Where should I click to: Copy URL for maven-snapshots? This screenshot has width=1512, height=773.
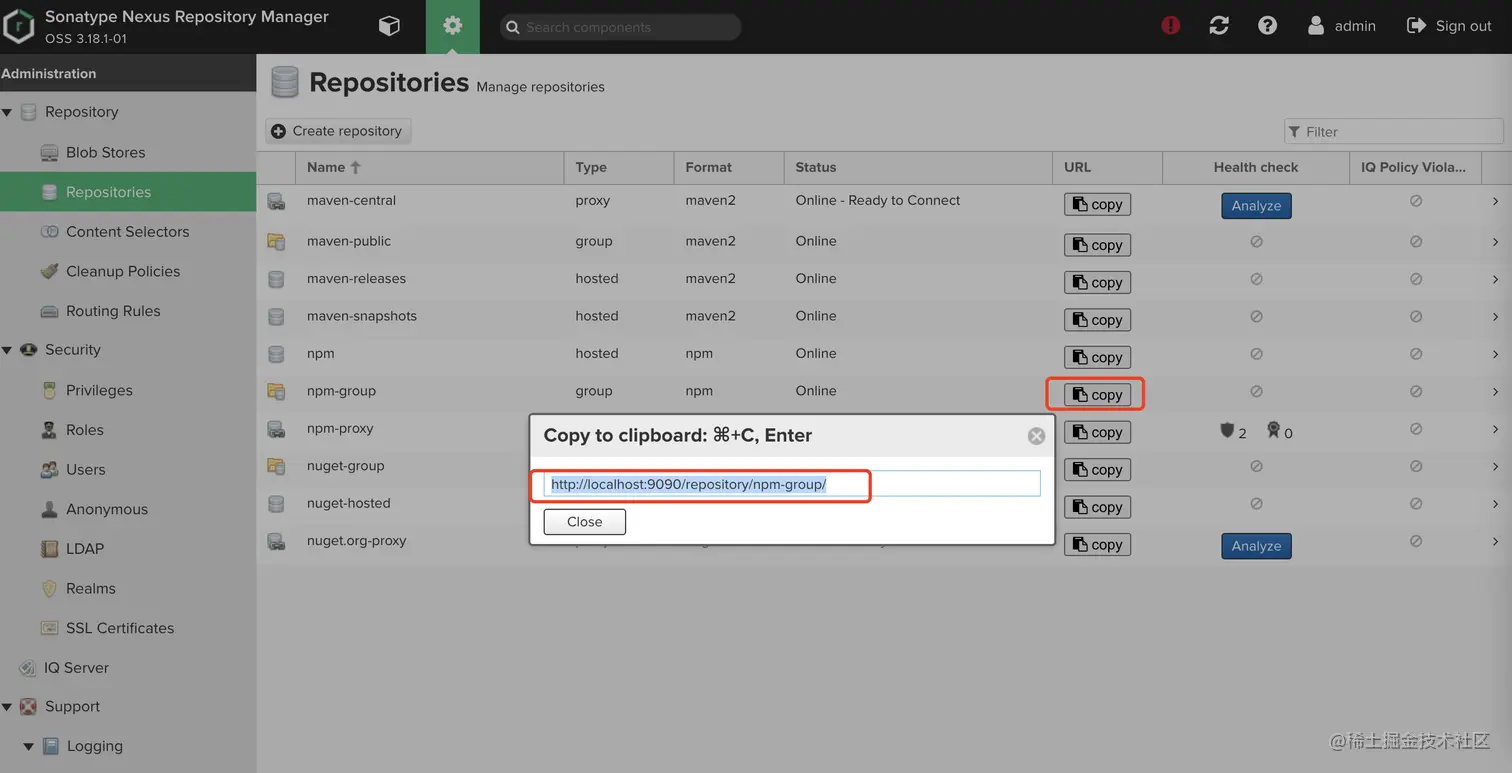[1097, 320]
